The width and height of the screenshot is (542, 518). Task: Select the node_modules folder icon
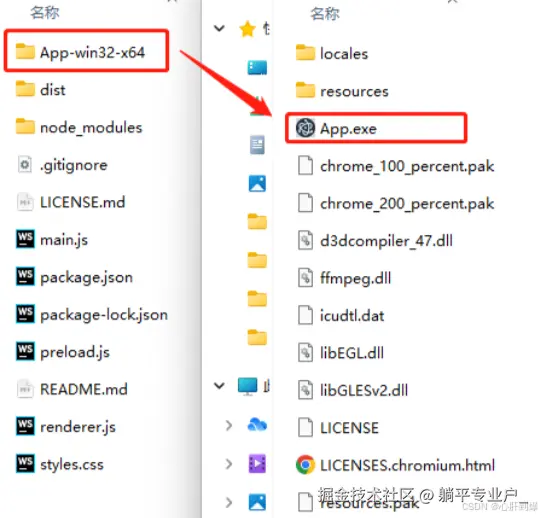tap(25, 126)
